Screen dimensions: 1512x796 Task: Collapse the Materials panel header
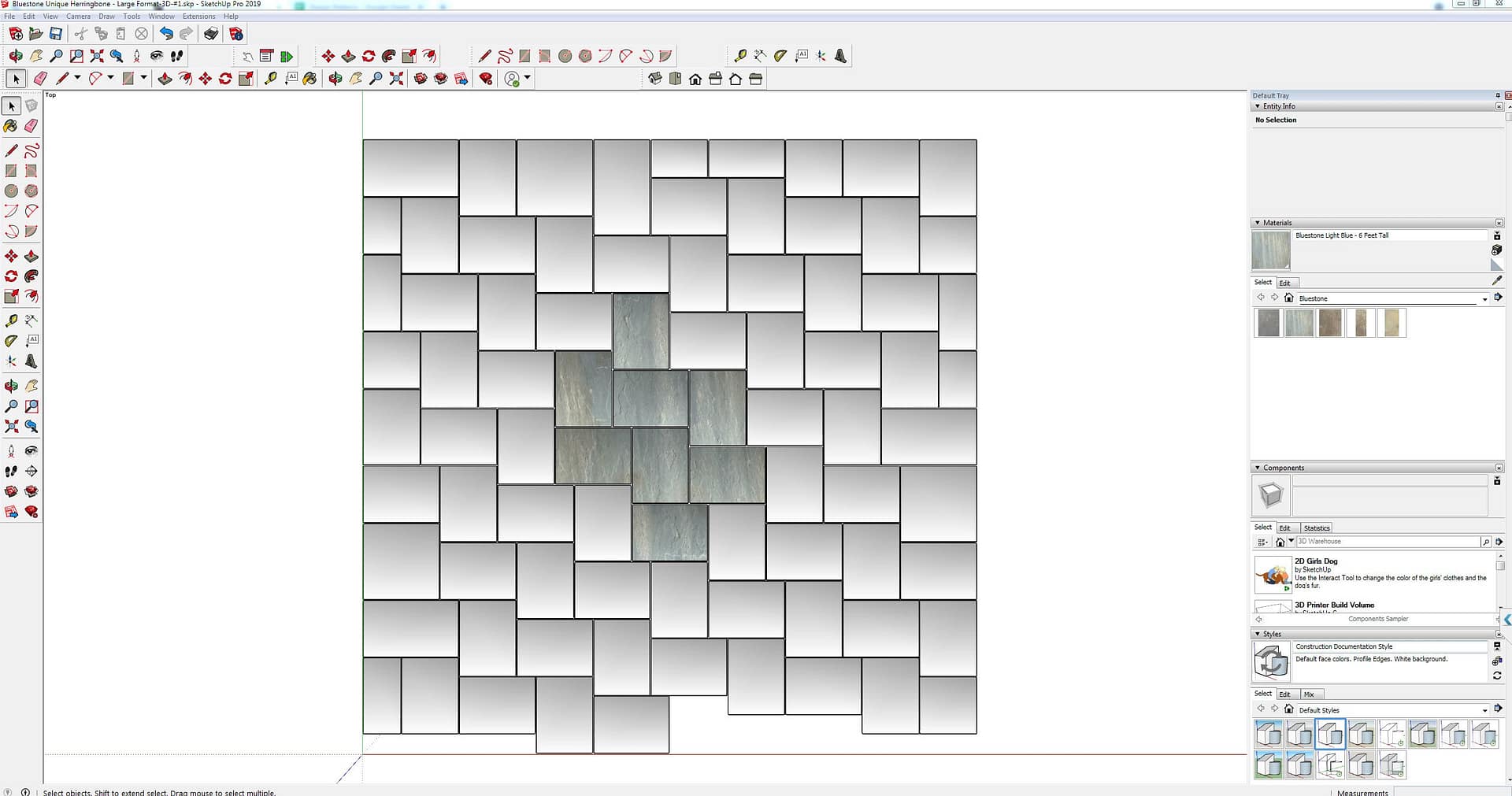[x=1258, y=223]
